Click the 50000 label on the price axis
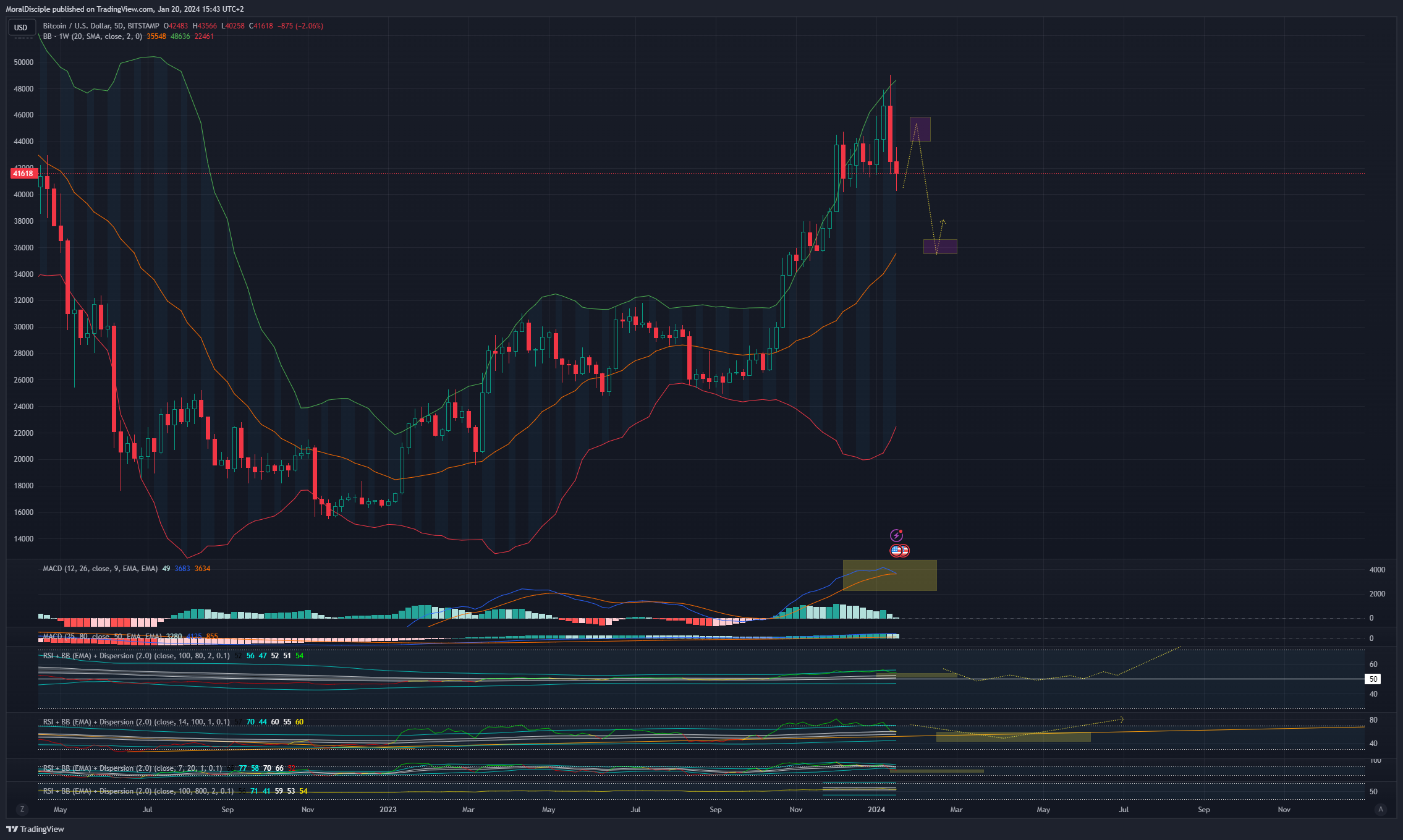 23,62
